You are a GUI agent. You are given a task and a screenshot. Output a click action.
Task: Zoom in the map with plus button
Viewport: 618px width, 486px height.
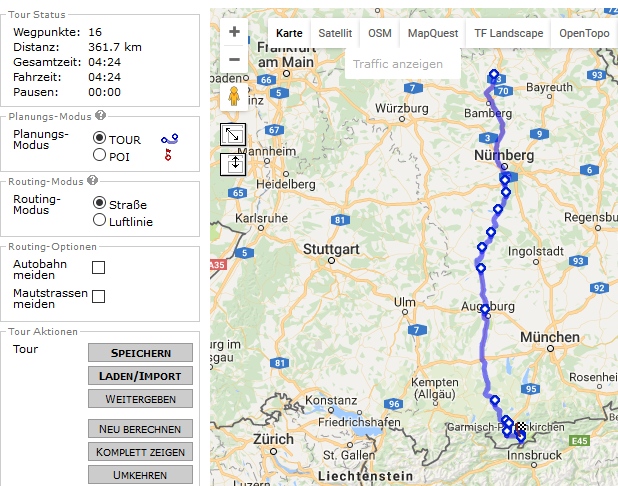(x=234, y=32)
